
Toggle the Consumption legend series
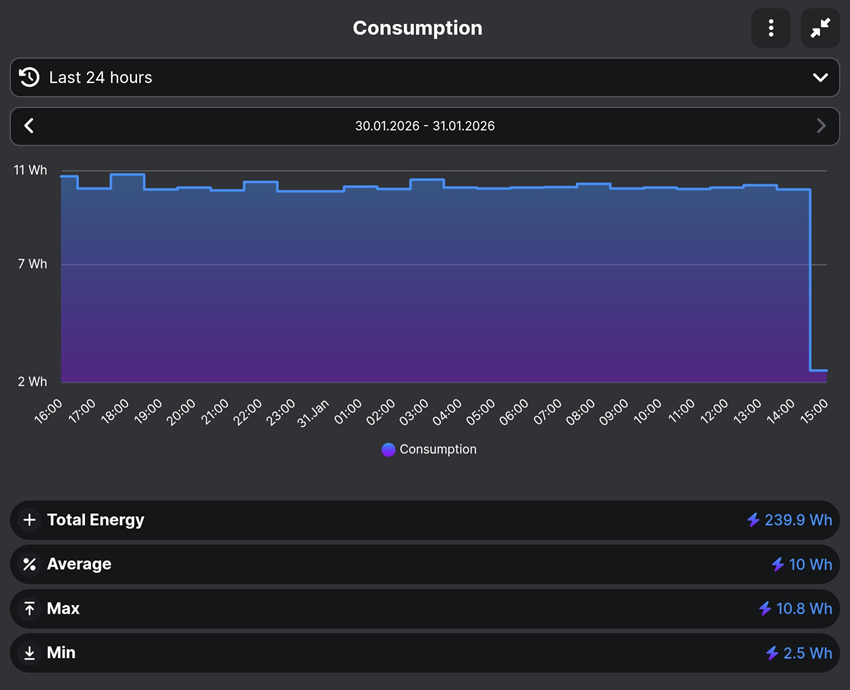coord(429,449)
